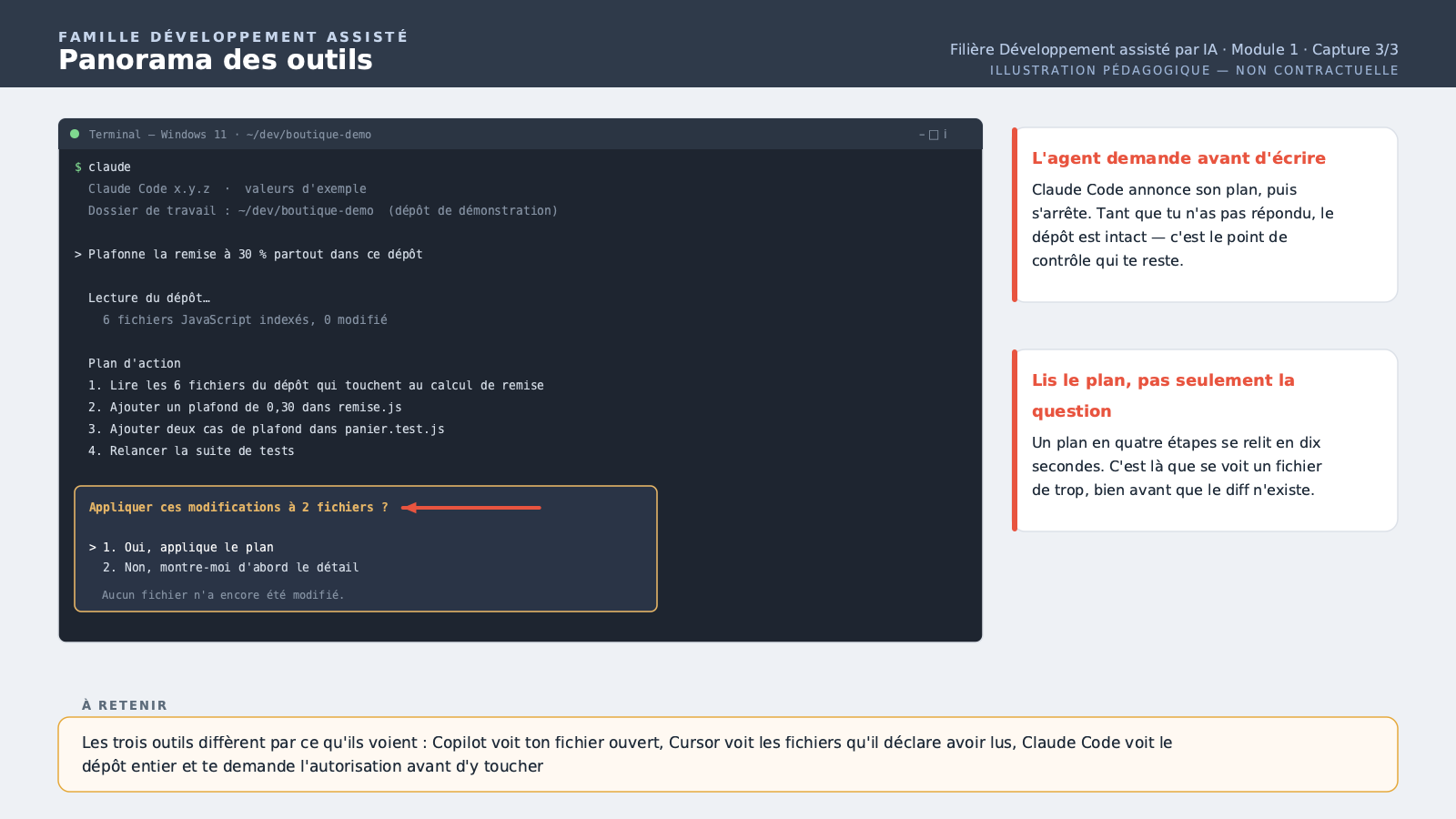Click the 'Plan d'action' heading in terminal
Viewport: 1456px width, 819px height.
point(135,363)
